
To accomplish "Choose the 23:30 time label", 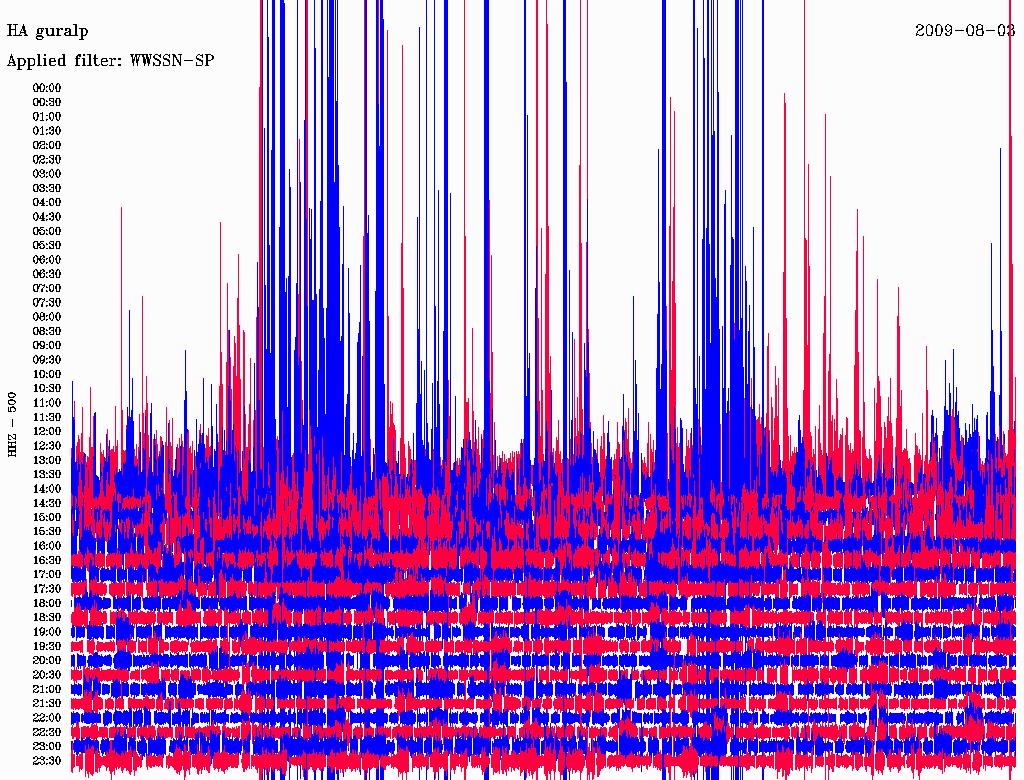I will click(47, 760).
